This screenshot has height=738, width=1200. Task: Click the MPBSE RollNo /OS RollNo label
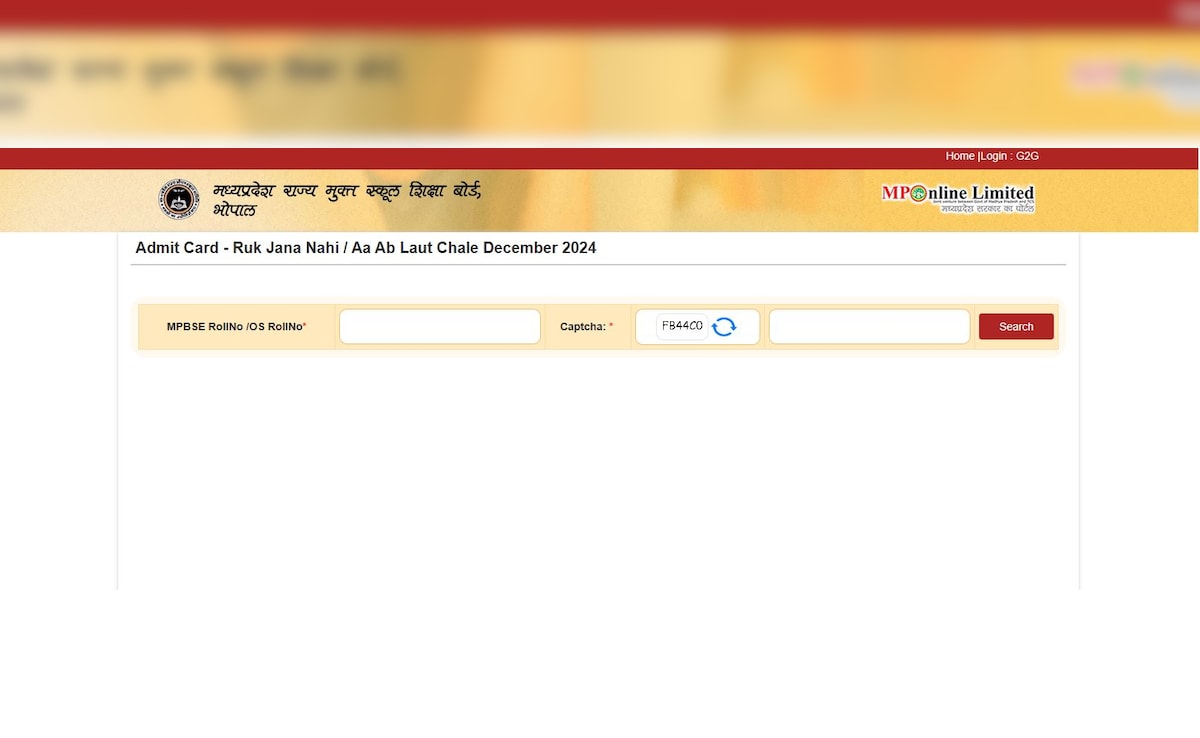(236, 327)
